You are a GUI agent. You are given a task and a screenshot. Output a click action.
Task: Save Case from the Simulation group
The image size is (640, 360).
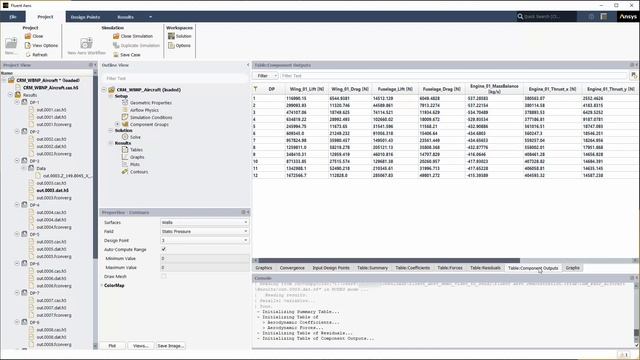127,55
